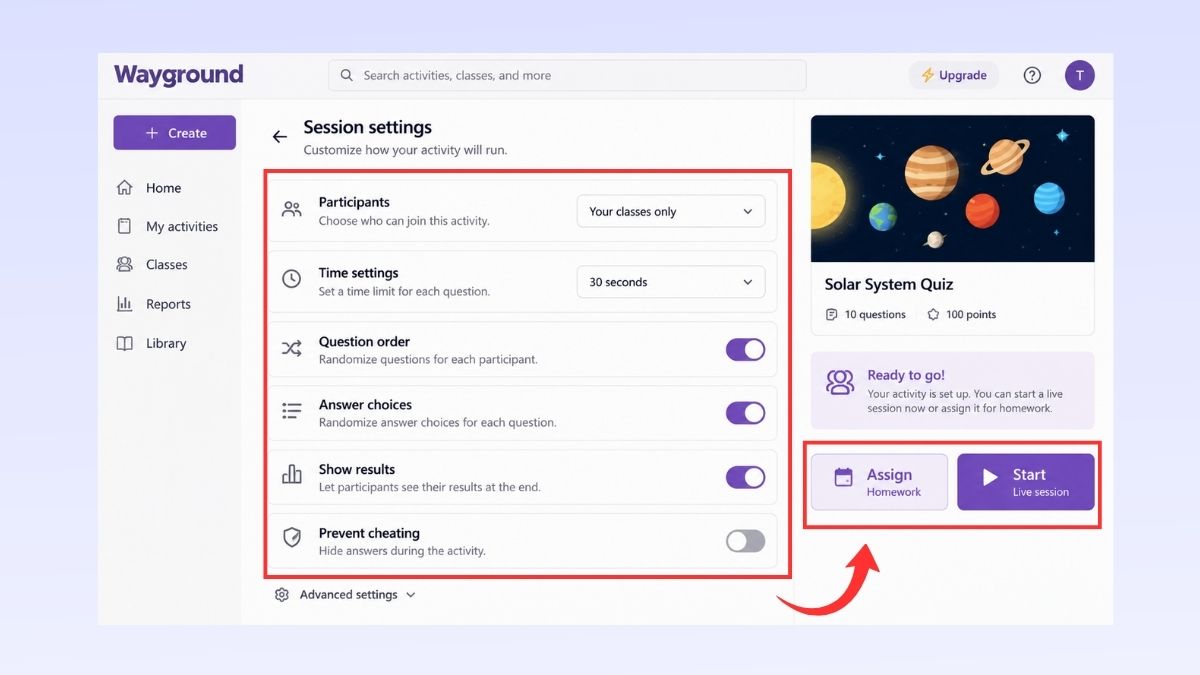
Task: Open the help question mark icon
Action: (1032, 75)
